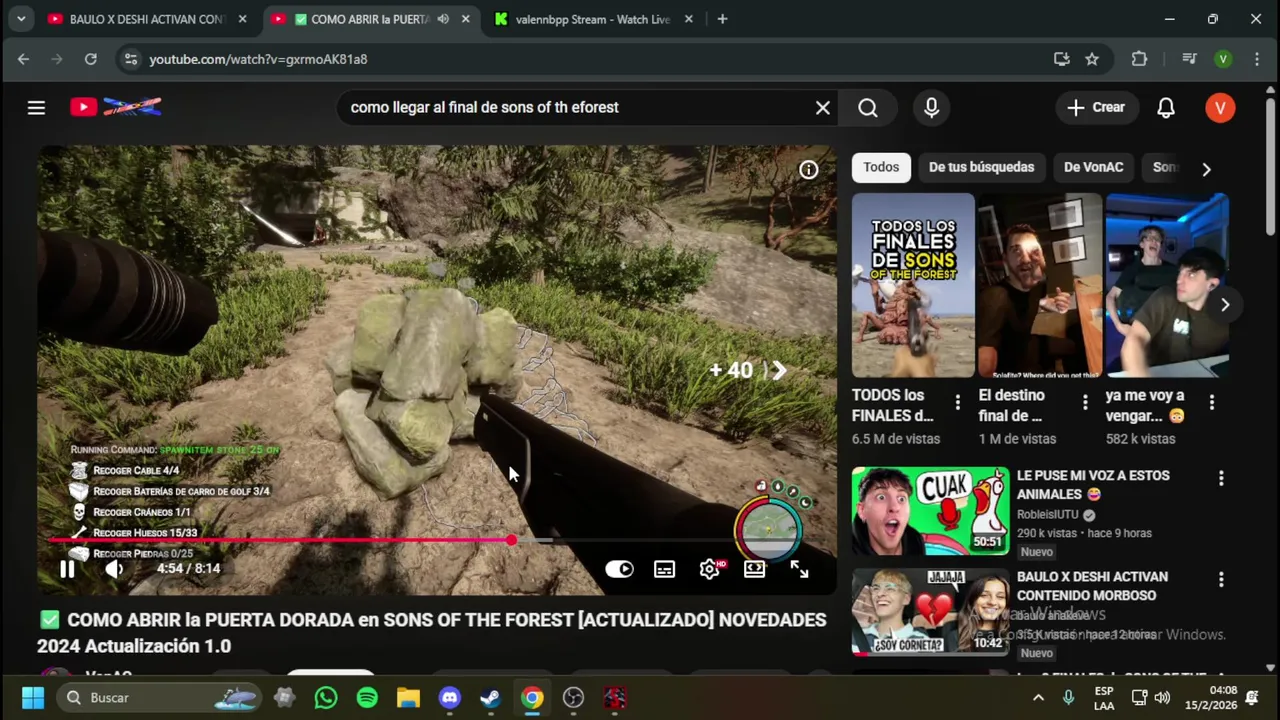Open player settings gear
This screenshot has width=1280, height=720.
[x=710, y=569]
